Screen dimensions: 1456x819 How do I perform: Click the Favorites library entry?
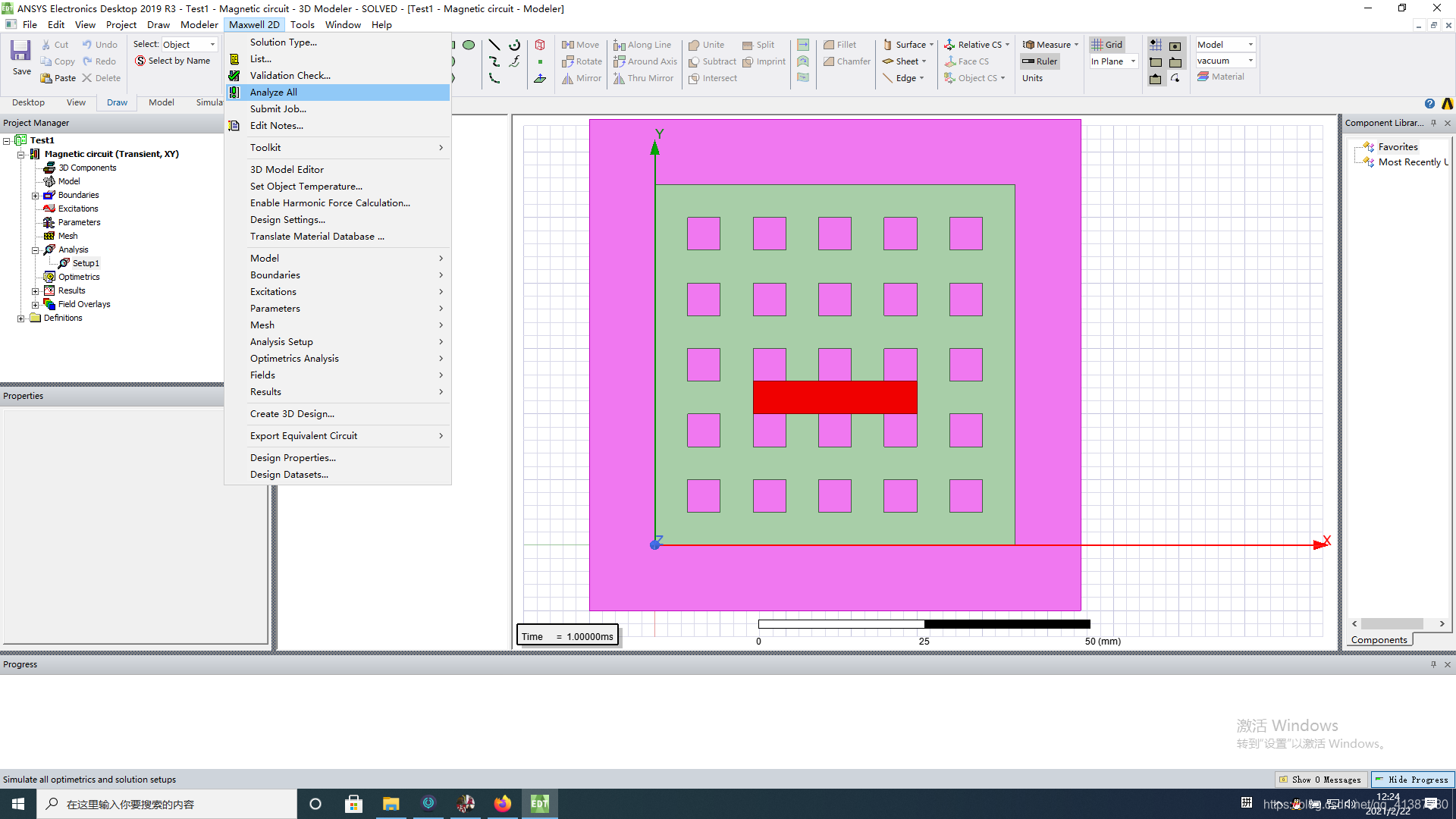point(1398,147)
